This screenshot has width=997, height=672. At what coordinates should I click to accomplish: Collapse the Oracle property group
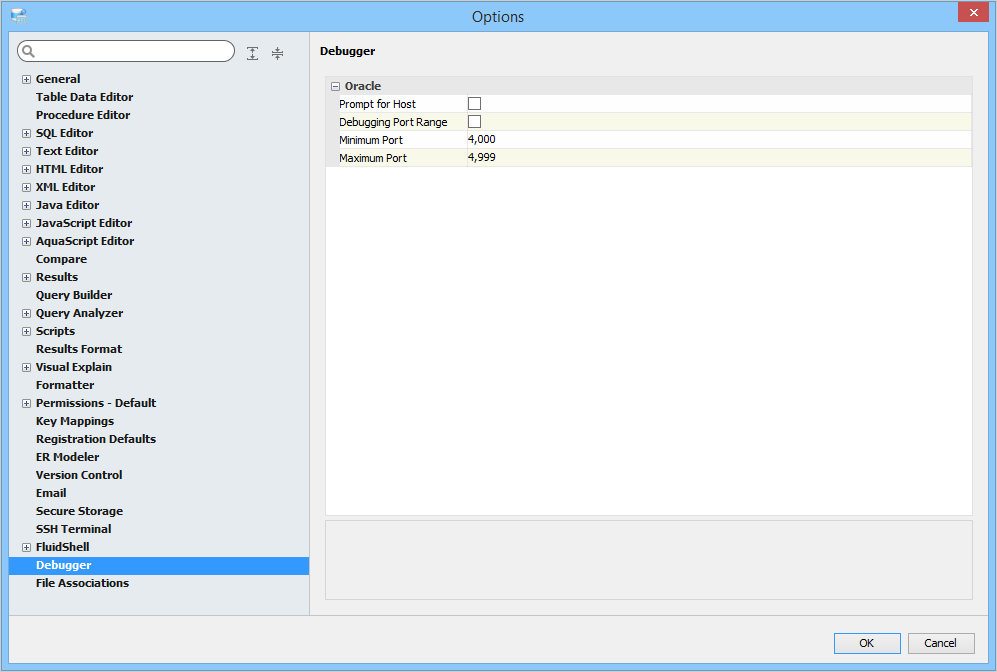coord(335,86)
